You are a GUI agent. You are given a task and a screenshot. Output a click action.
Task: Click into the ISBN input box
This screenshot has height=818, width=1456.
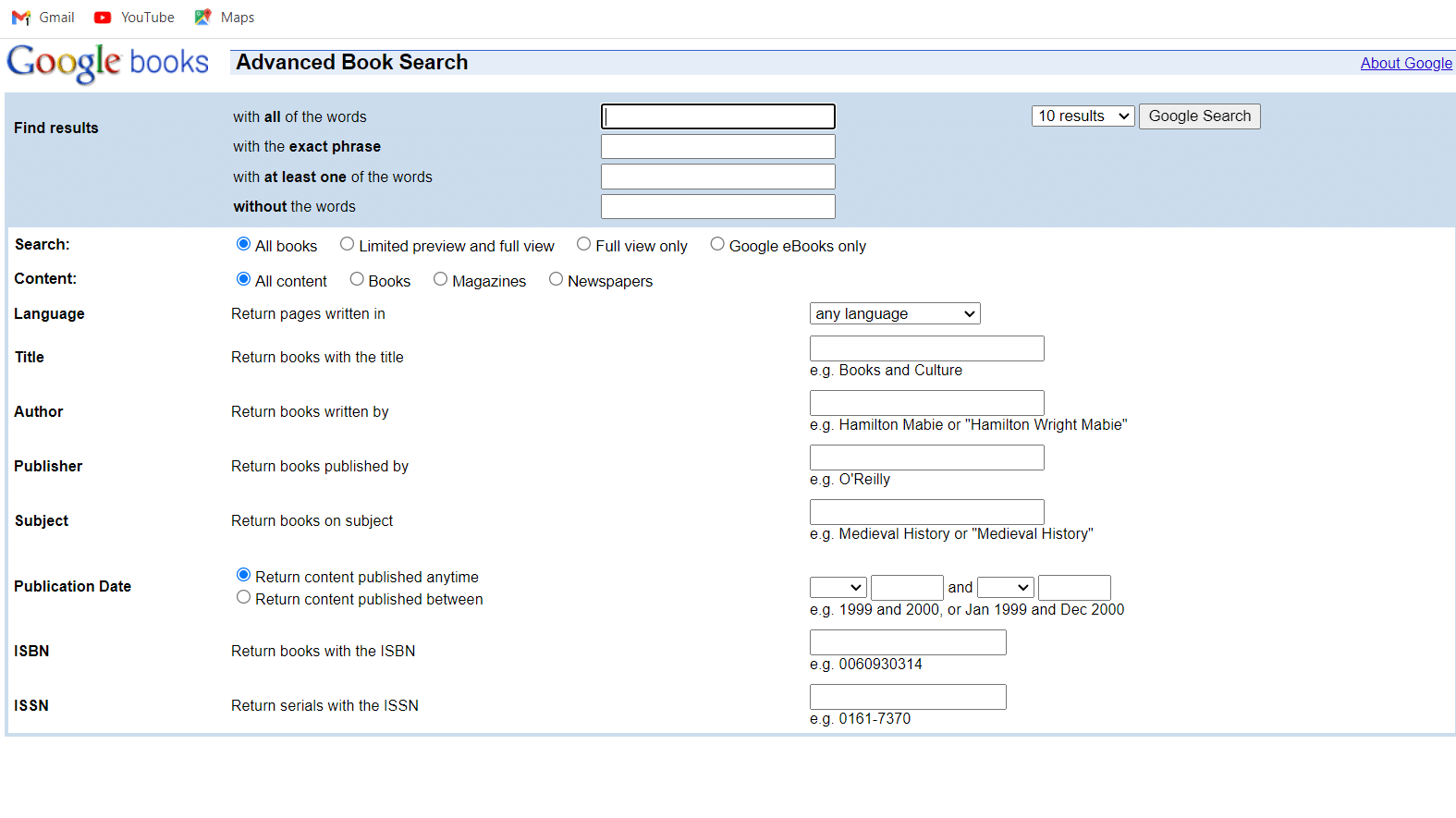(907, 642)
